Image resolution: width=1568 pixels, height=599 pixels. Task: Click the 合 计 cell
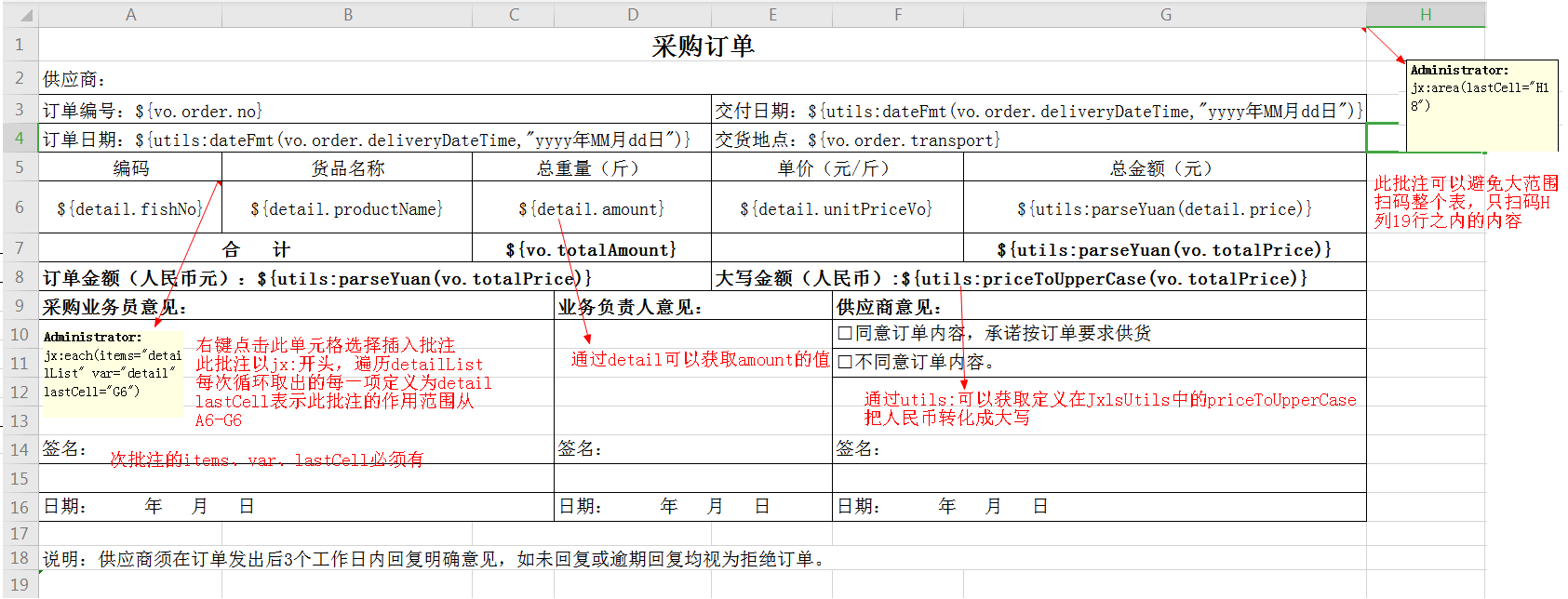click(x=256, y=248)
